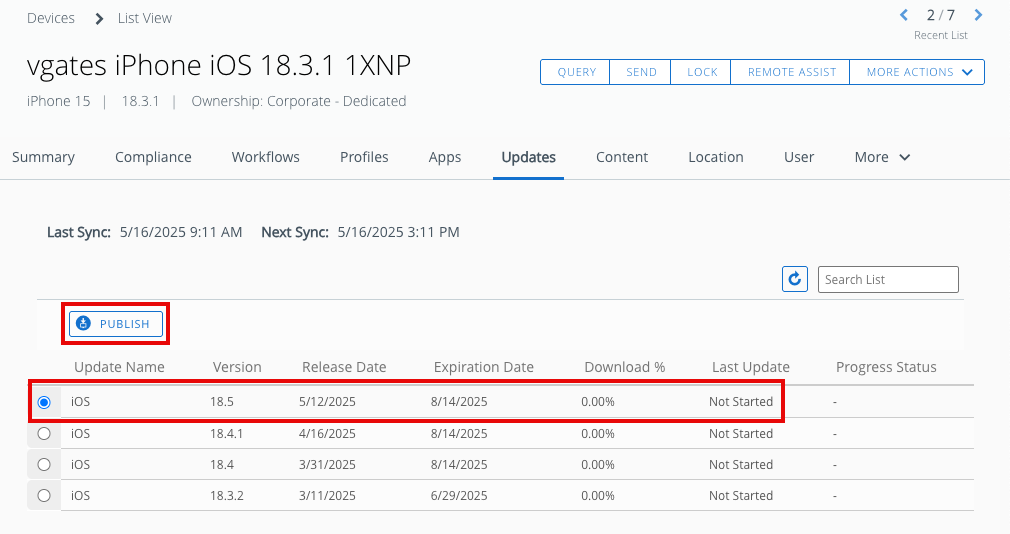This screenshot has width=1010, height=534.
Task: Start Remote Assist session
Action: (791, 72)
